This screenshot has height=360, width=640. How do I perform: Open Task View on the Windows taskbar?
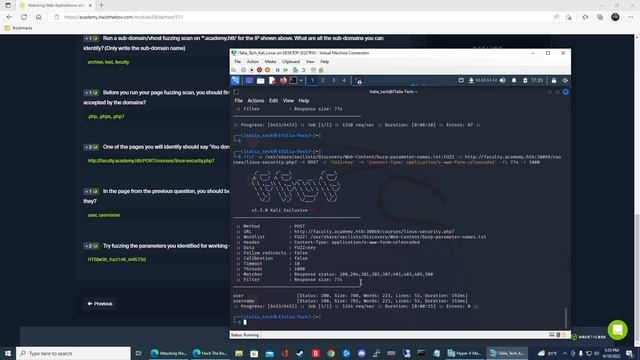[x=138, y=353]
